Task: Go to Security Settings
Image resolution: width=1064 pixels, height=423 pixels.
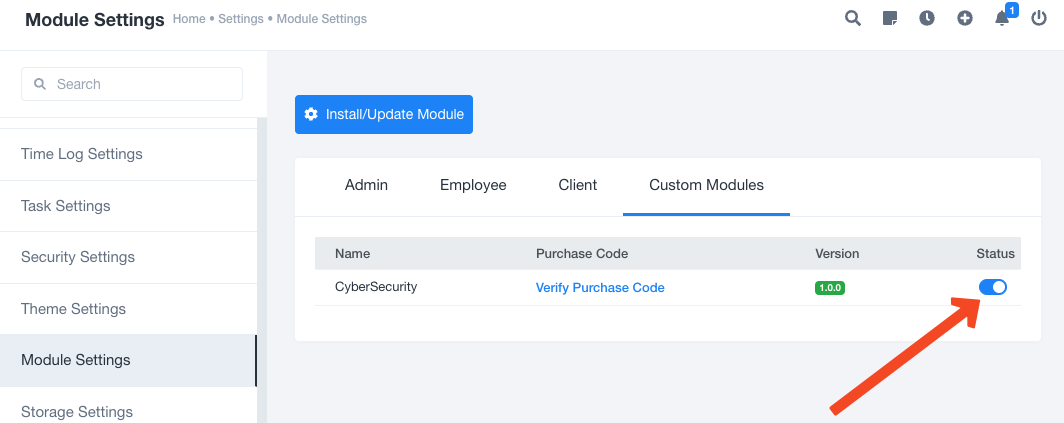Action: pyautogui.click(x=78, y=257)
